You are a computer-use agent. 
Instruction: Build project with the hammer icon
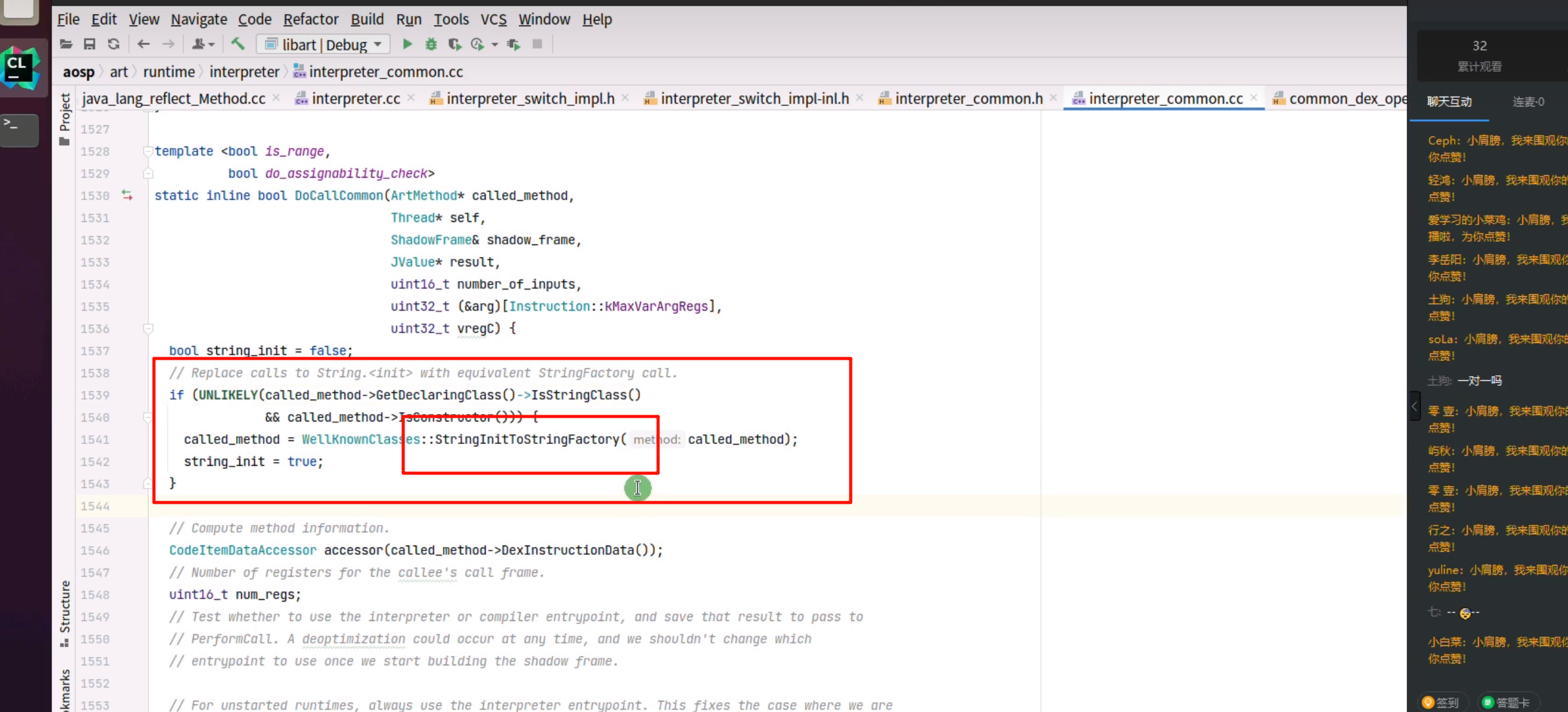pyautogui.click(x=238, y=44)
